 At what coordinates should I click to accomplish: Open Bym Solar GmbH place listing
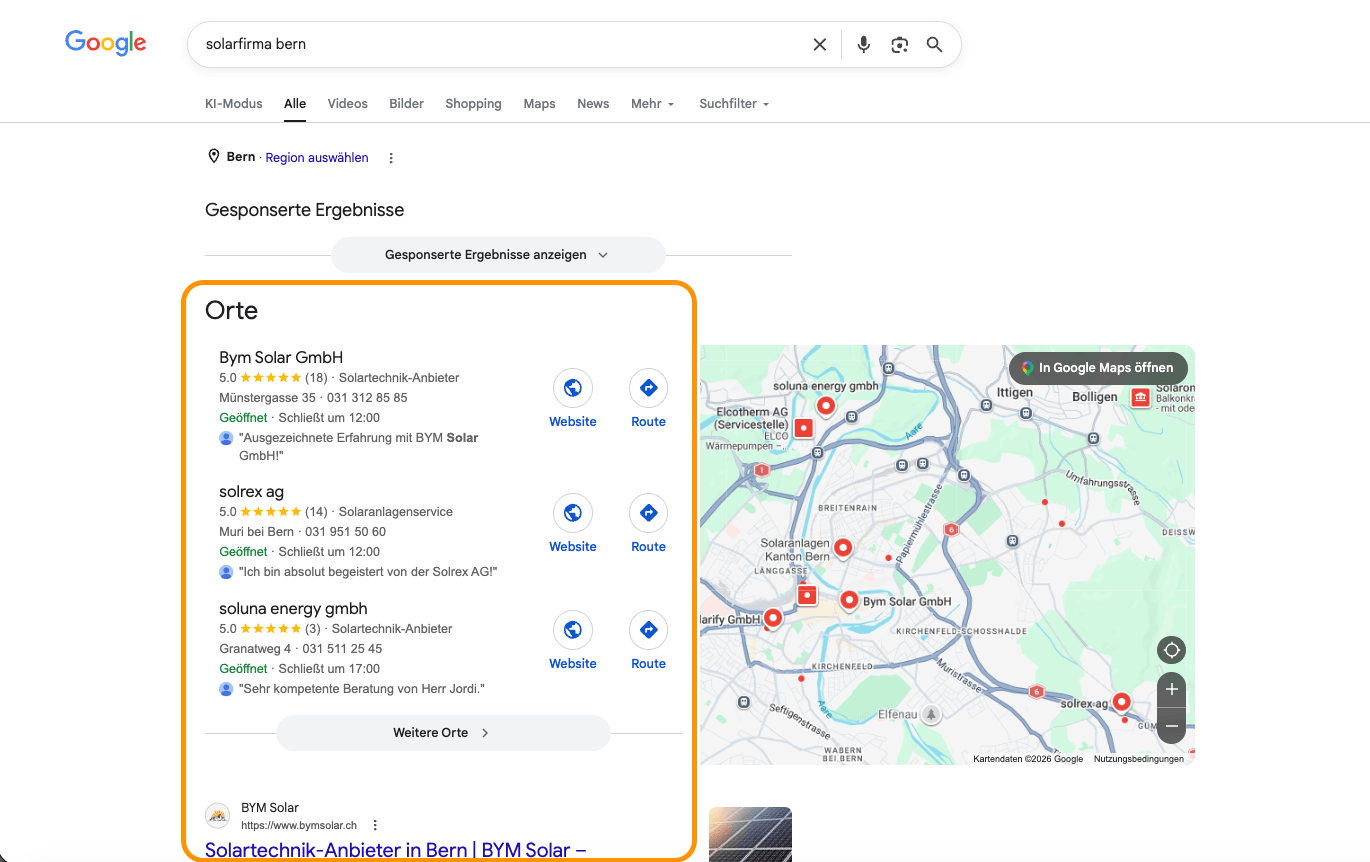281,358
